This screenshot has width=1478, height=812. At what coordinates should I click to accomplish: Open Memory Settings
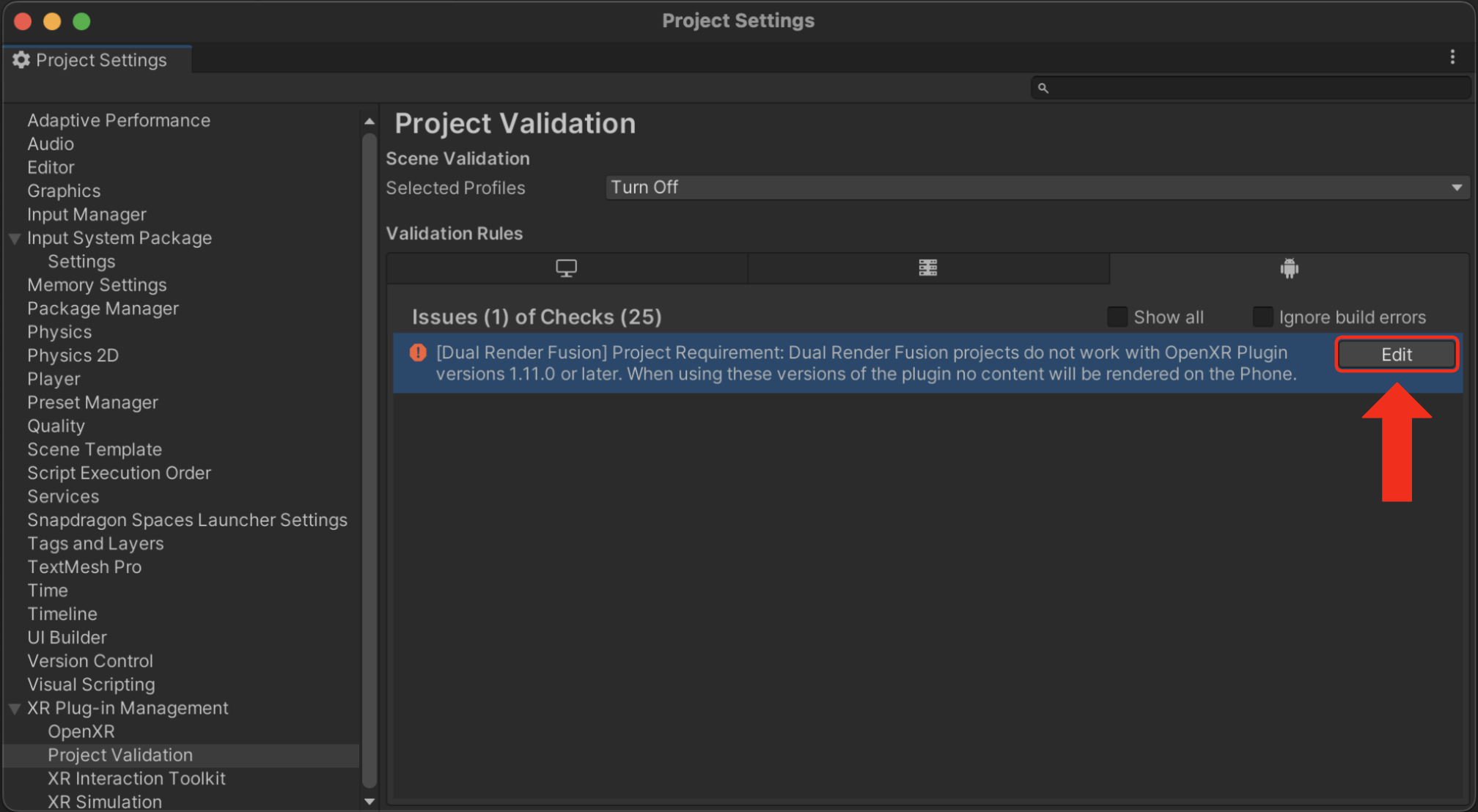point(97,284)
